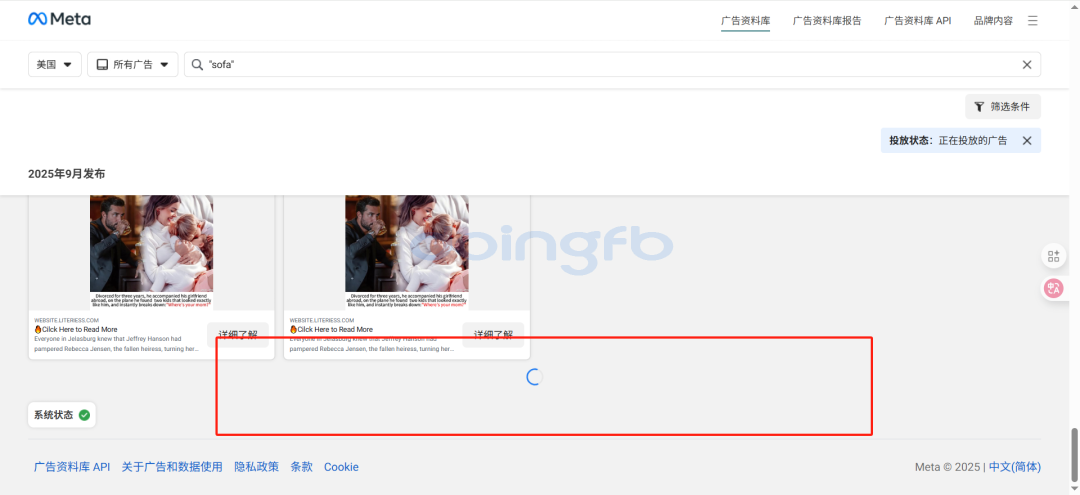Viewport: 1080px width, 495px height.
Task: Open the 中文(简体) language selector
Action: click(1014, 467)
